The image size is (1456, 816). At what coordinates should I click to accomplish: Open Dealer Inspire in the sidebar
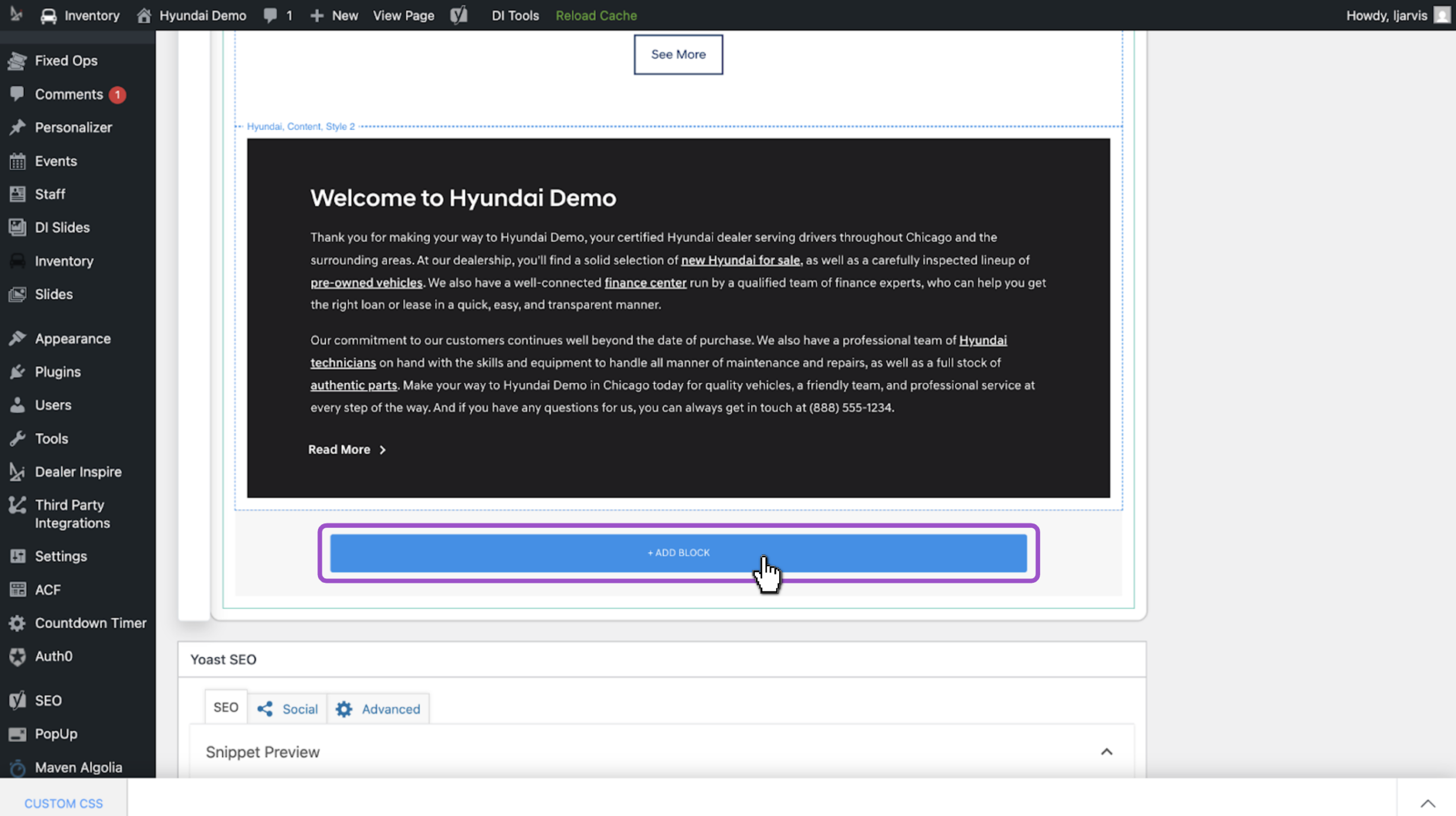(78, 472)
